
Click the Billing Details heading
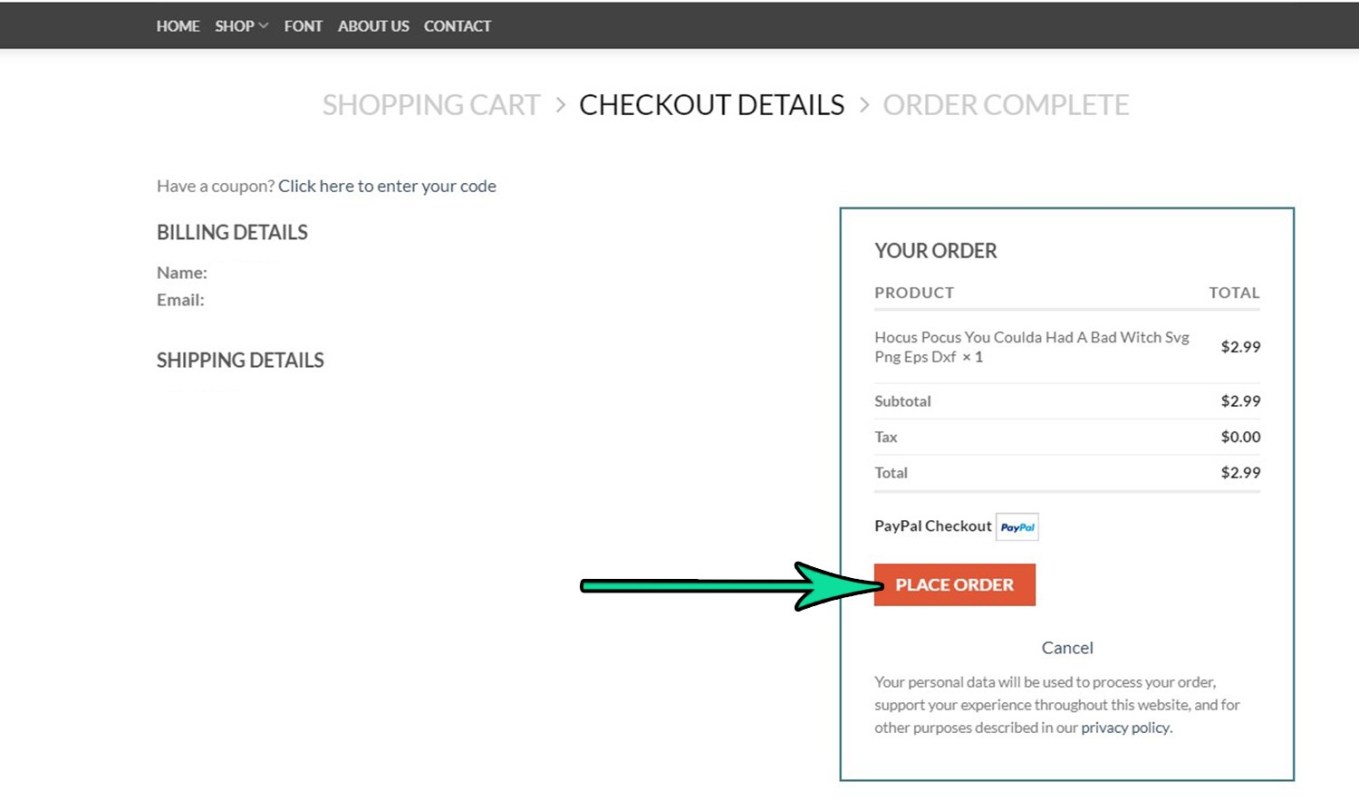232,232
